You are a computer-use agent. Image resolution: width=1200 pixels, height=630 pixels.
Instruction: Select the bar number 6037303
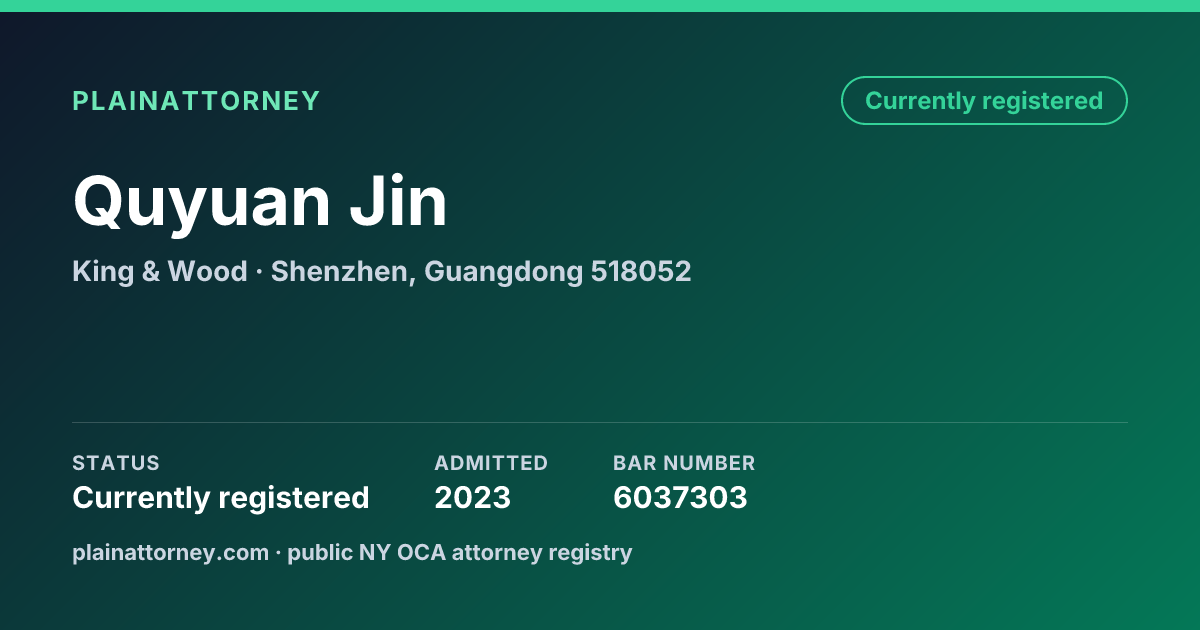(680, 497)
